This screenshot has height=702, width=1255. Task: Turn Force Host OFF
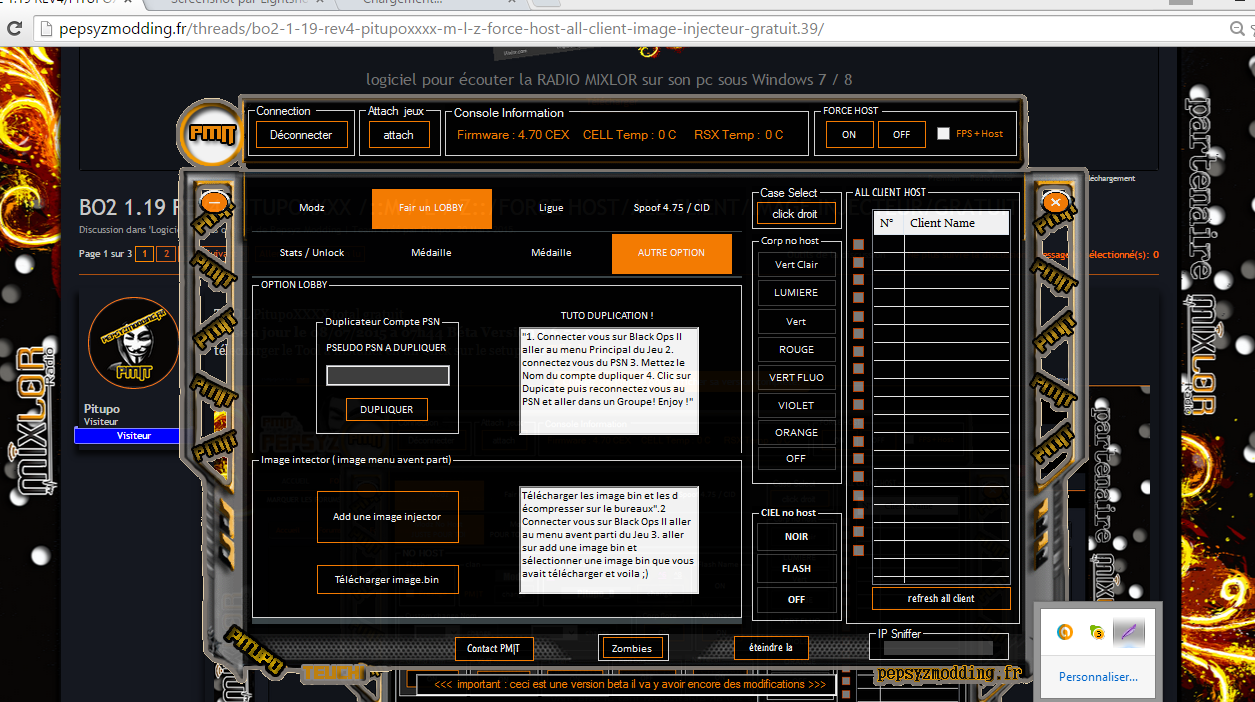(x=902, y=135)
